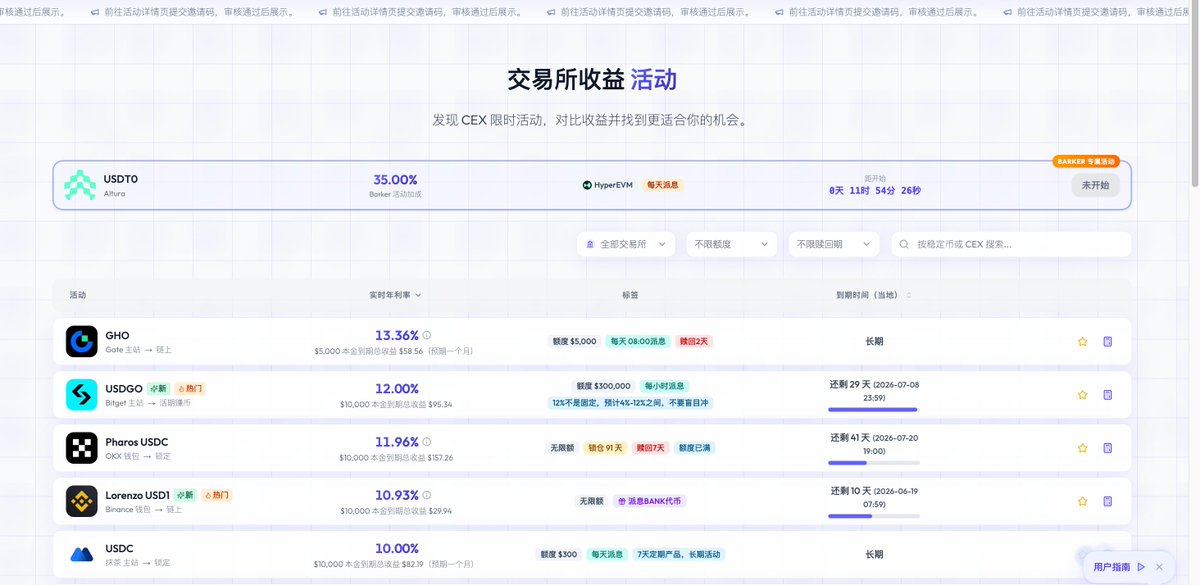Click the HyperEVM chain icon
Screen dimensions: 1200x585
587,185
